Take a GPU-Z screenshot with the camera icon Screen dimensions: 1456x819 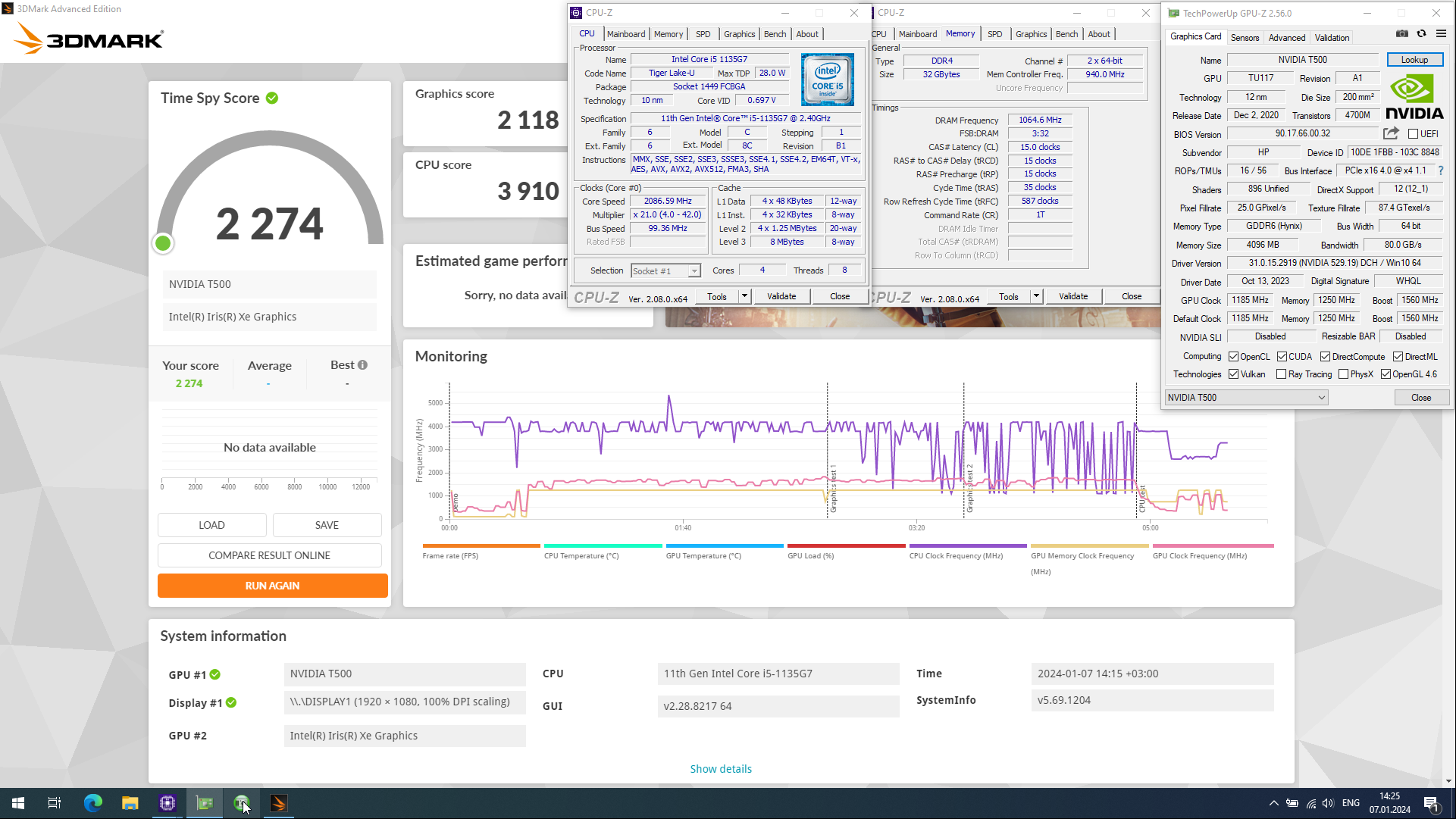(x=1402, y=33)
